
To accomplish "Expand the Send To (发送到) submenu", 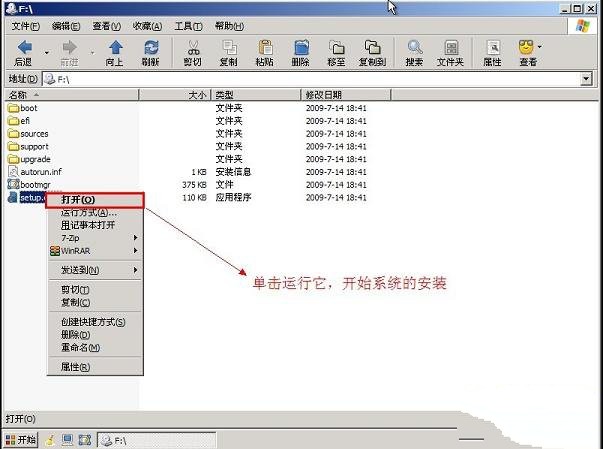I will [95, 270].
